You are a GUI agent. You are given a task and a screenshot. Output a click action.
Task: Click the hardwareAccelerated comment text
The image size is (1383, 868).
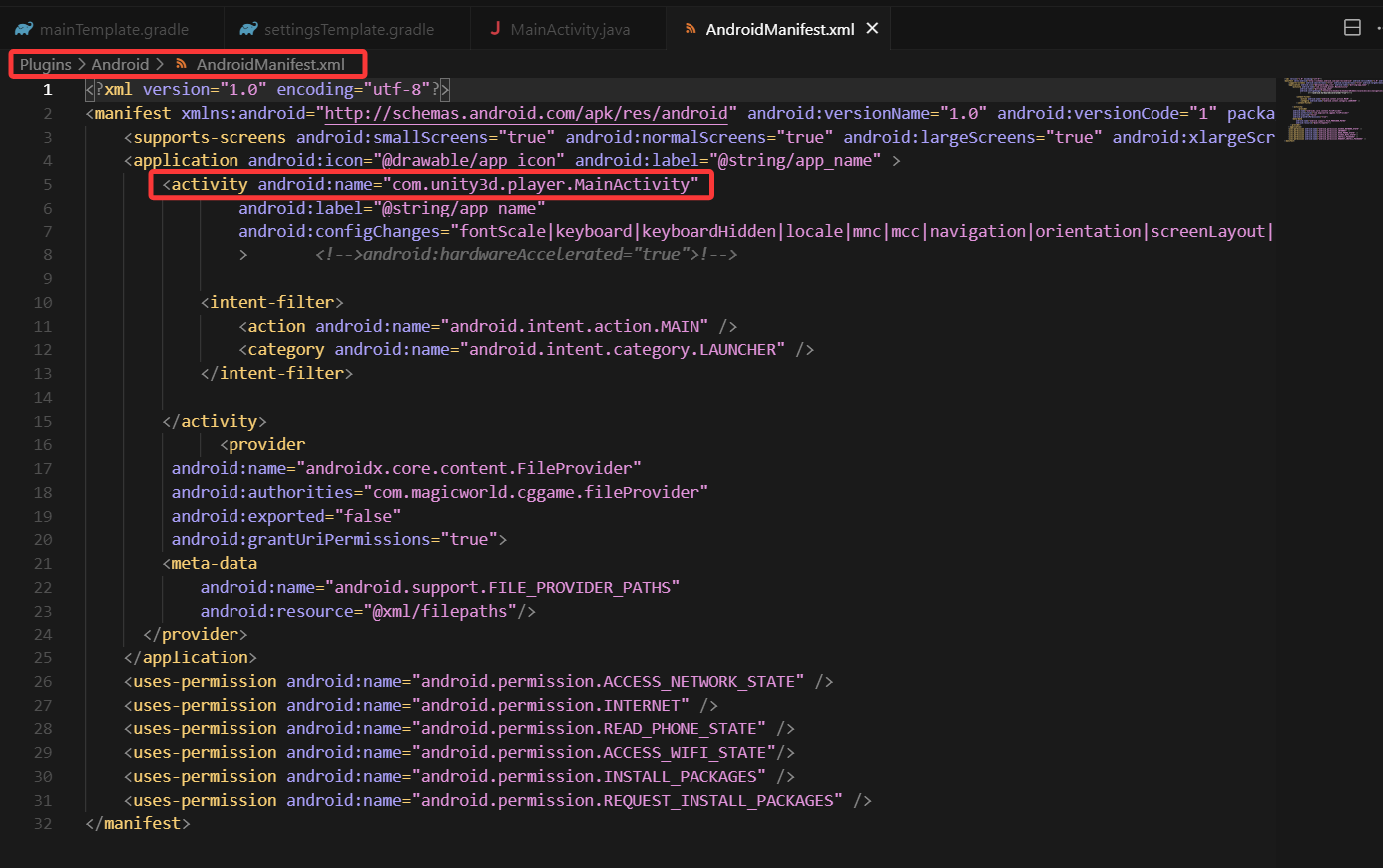coord(526,254)
